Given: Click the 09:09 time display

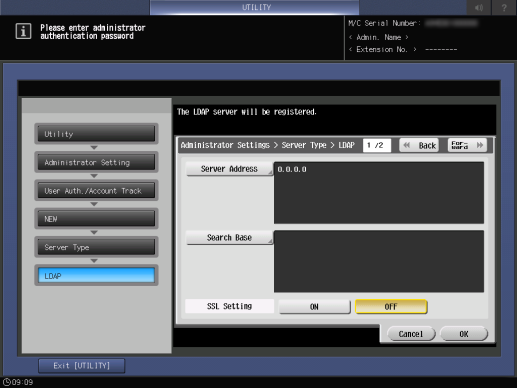Looking at the screenshot, I should click(23, 382).
